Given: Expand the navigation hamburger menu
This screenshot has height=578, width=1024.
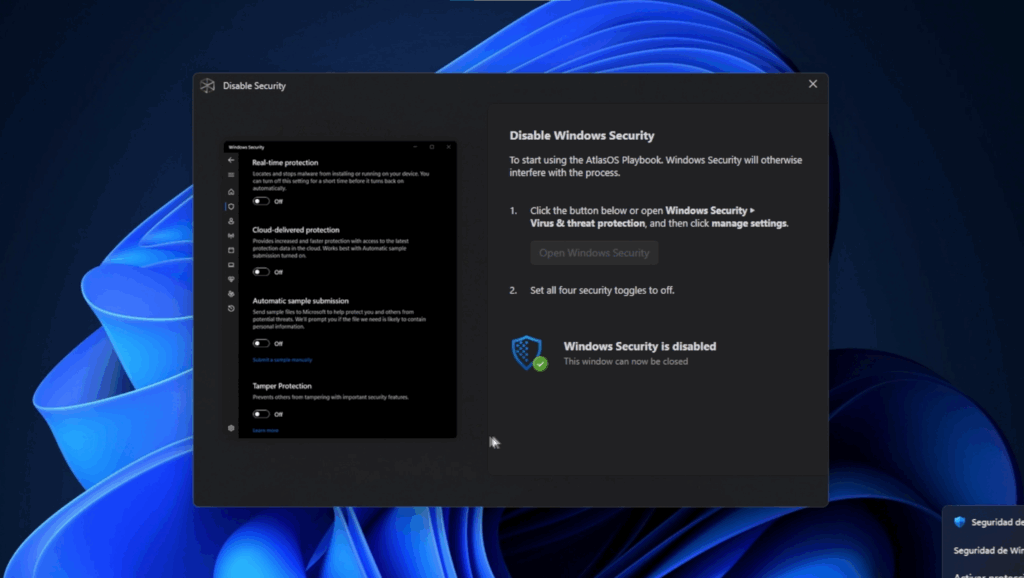Looking at the screenshot, I should [231, 176].
